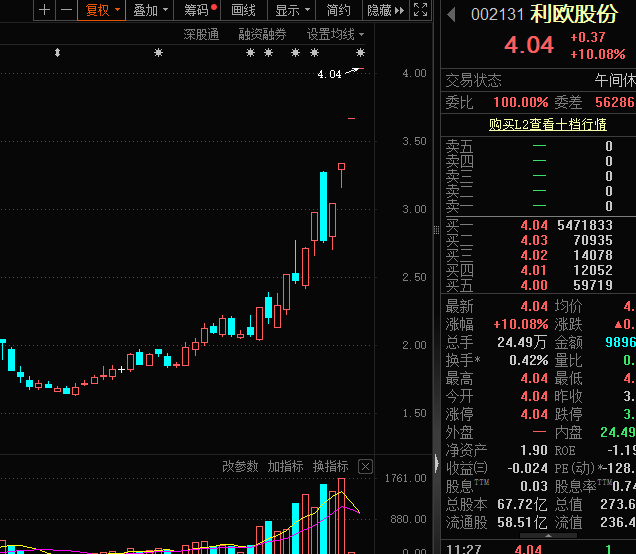636x554 pixels.
Task: Toggle the 画线 drawing line mode
Action: [243, 10]
